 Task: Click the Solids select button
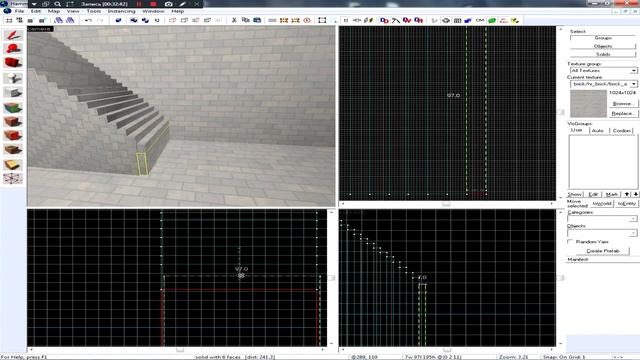pyautogui.click(x=603, y=54)
